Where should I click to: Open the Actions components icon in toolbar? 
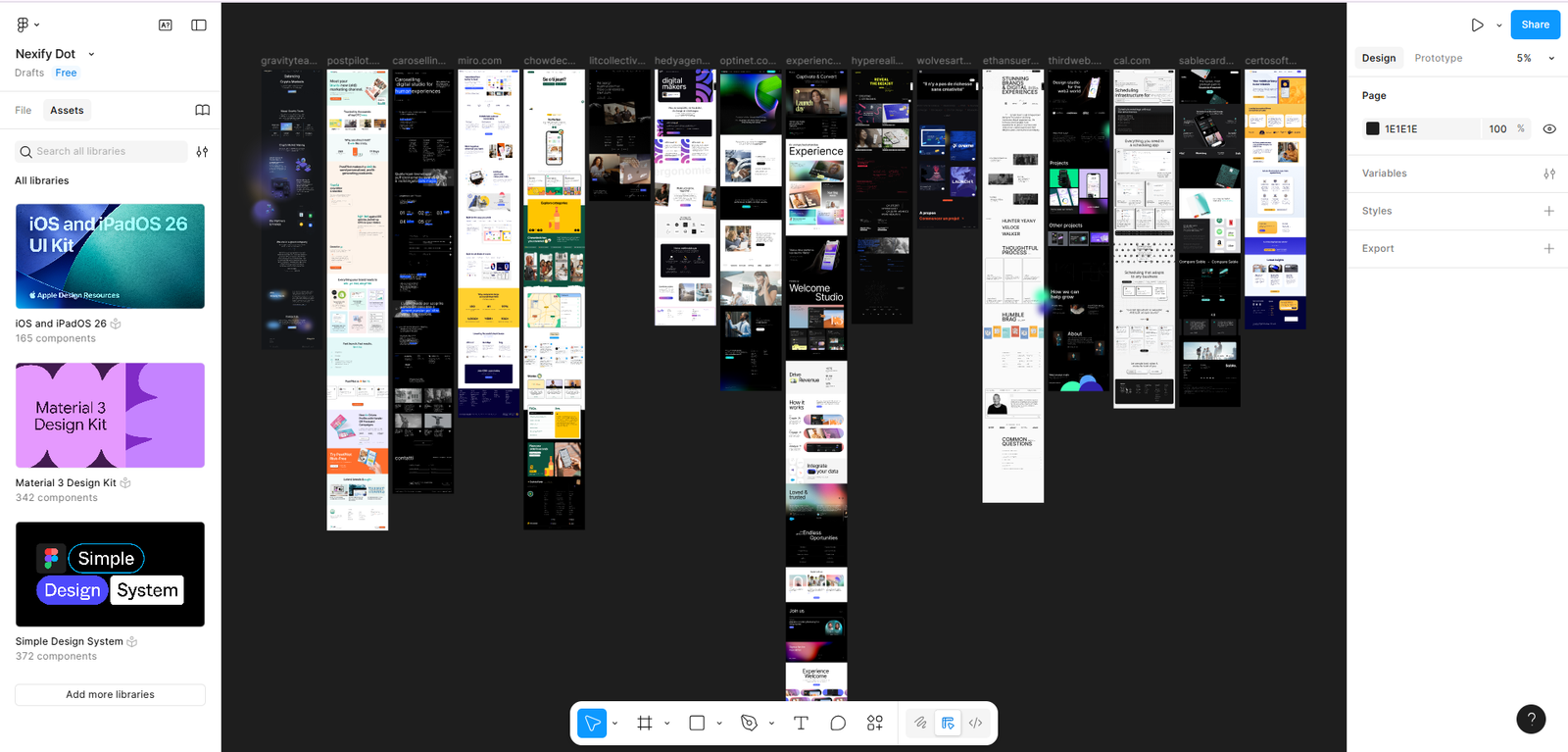pos(875,724)
